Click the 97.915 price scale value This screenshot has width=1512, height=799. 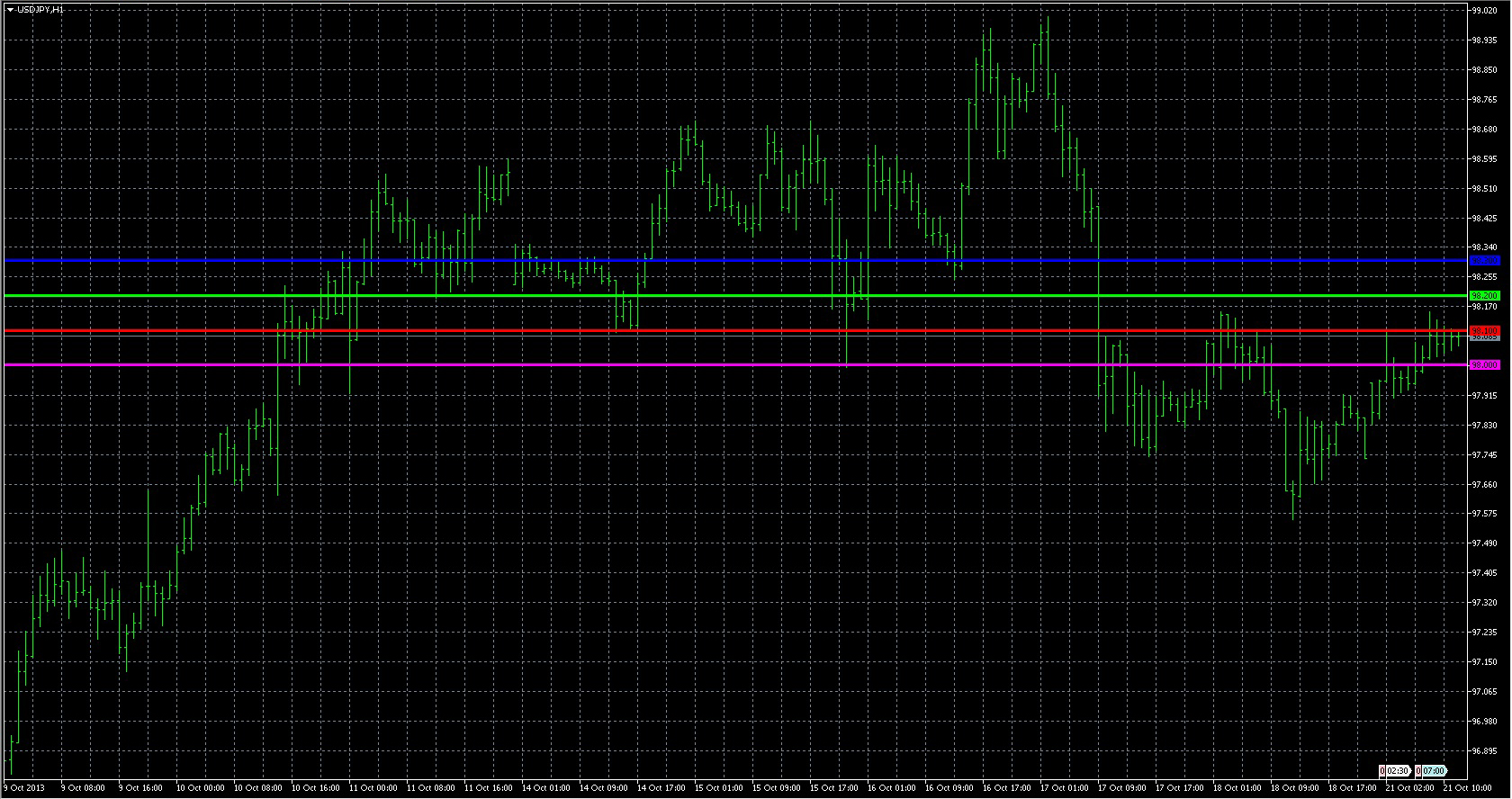click(x=1484, y=396)
